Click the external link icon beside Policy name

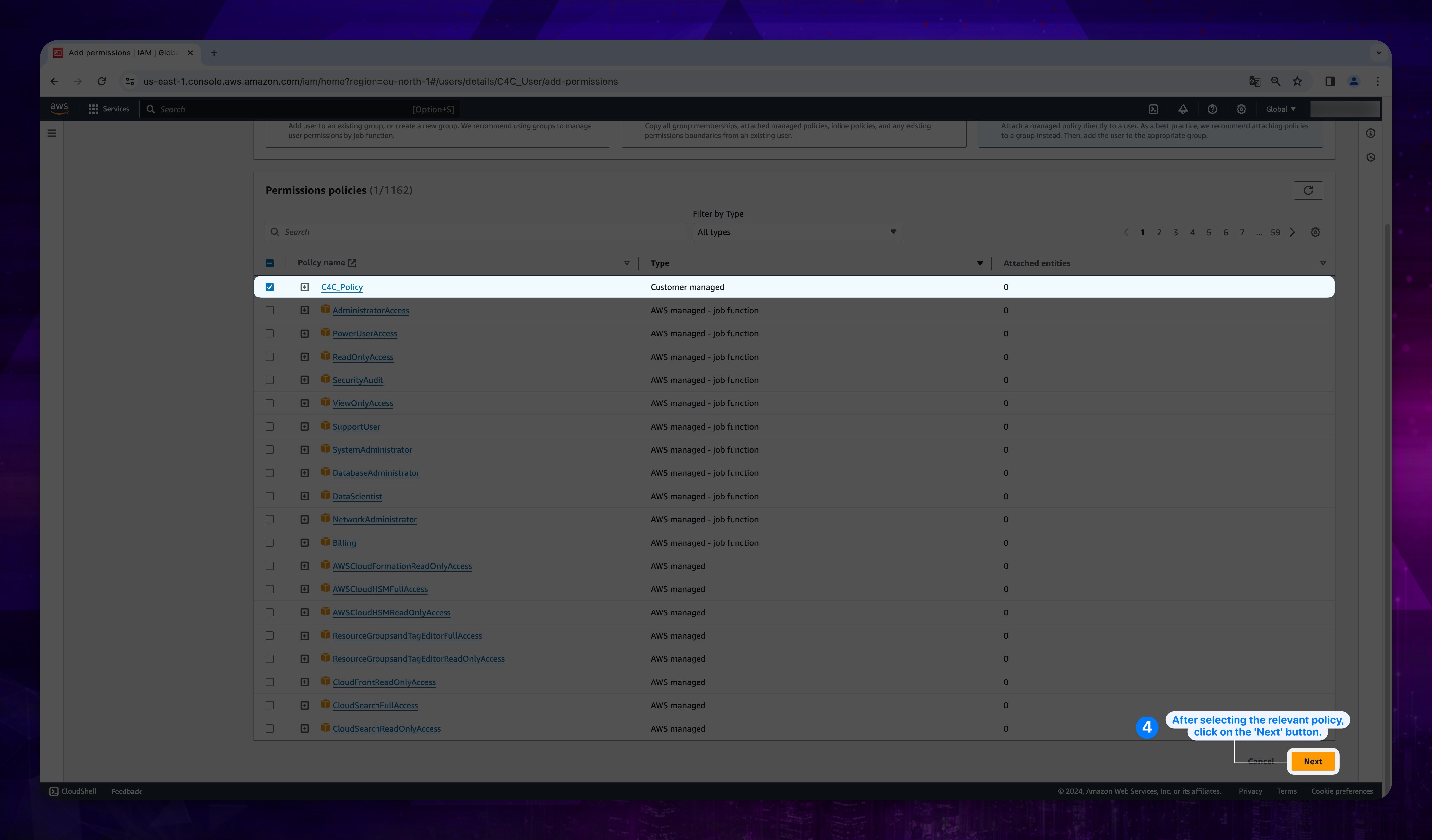352,263
